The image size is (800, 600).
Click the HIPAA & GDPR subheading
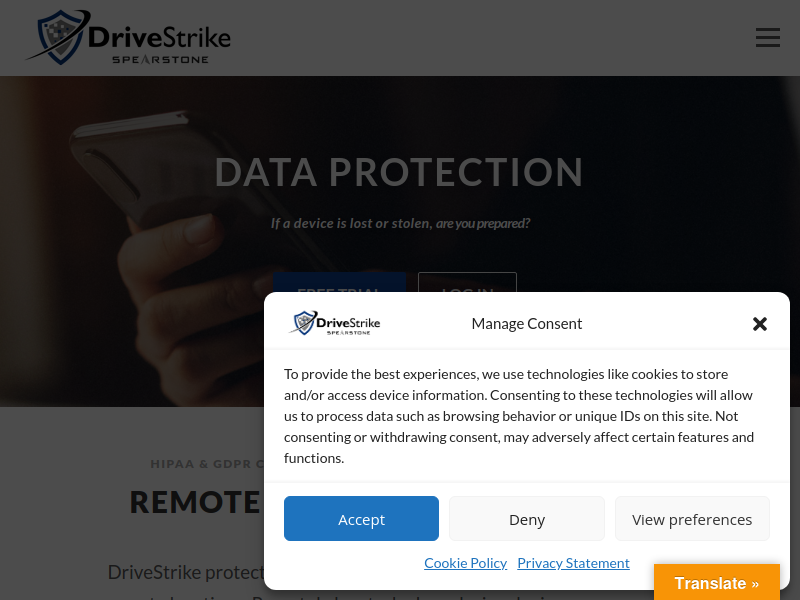pyautogui.click(x=207, y=464)
